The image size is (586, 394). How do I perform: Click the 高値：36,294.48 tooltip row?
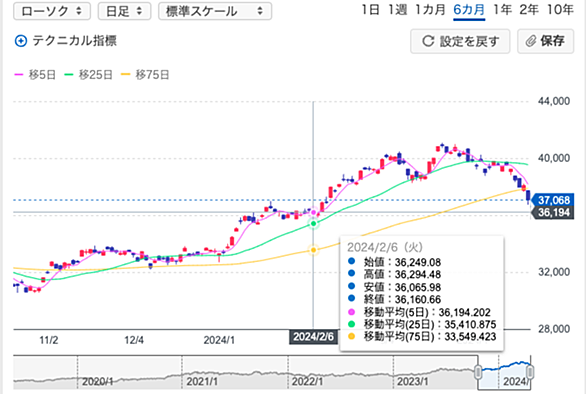coord(394,274)
